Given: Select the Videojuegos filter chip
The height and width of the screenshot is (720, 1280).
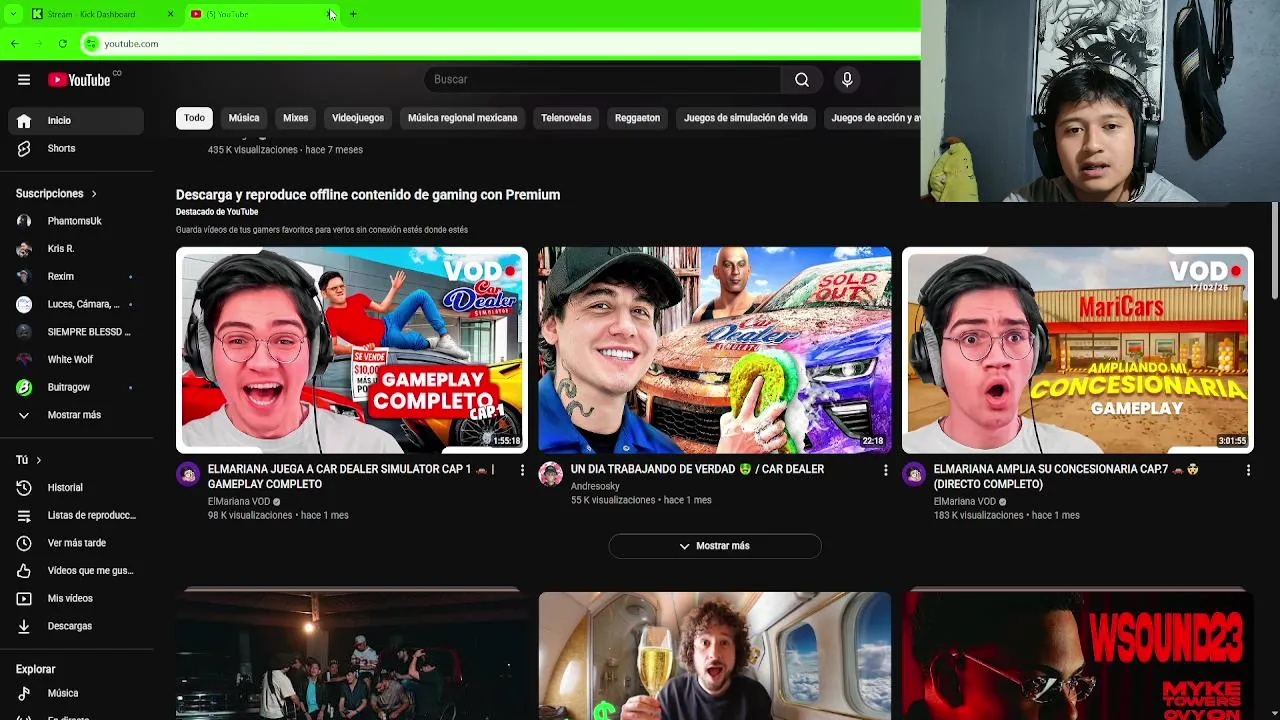Looking at the screenshot, I should 358,118.
